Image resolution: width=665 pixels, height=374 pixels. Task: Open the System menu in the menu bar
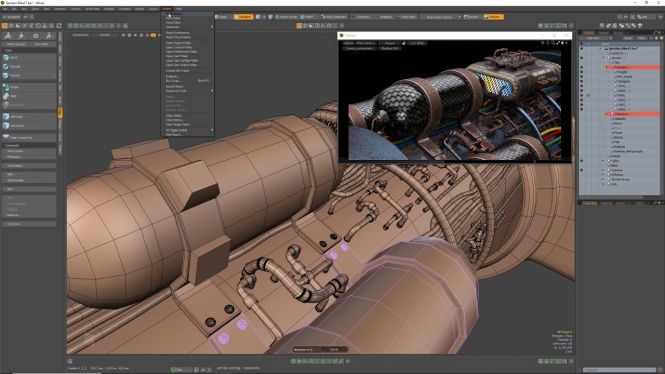167,8
